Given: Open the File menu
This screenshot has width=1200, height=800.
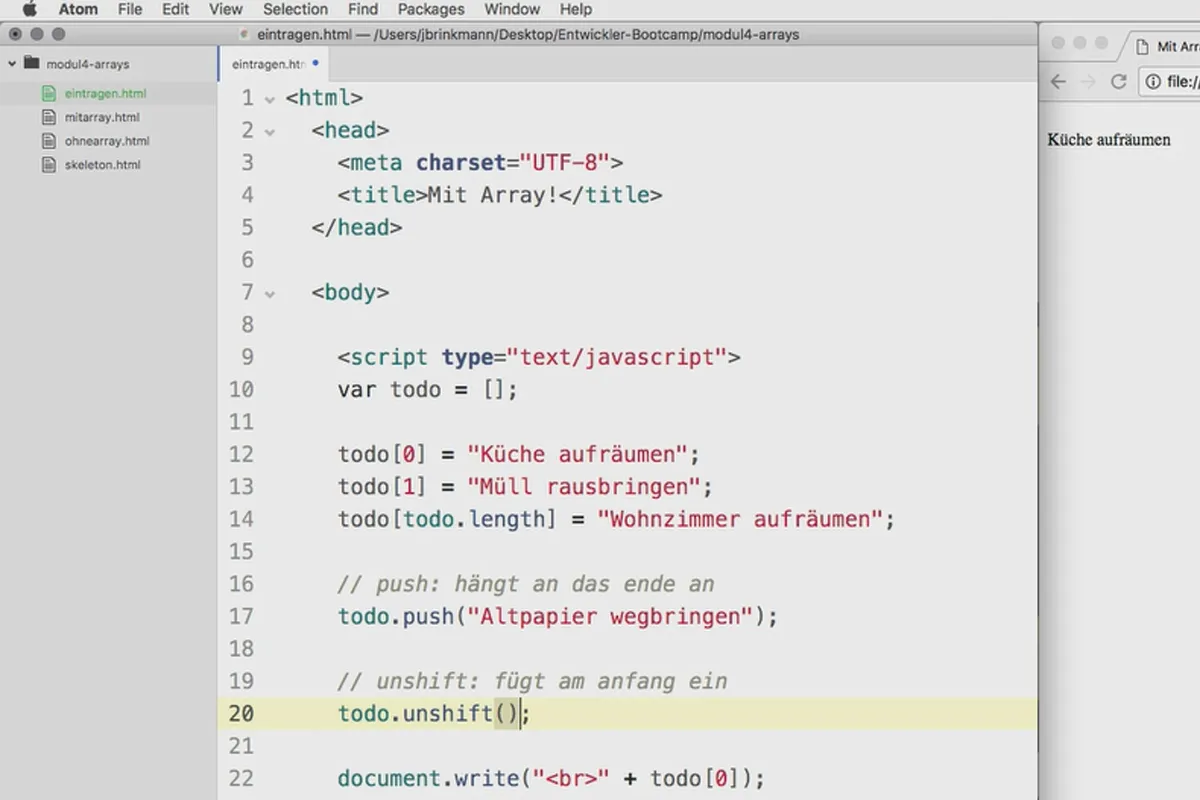Looking at the screenshot, I should click(x=130, y=9).
